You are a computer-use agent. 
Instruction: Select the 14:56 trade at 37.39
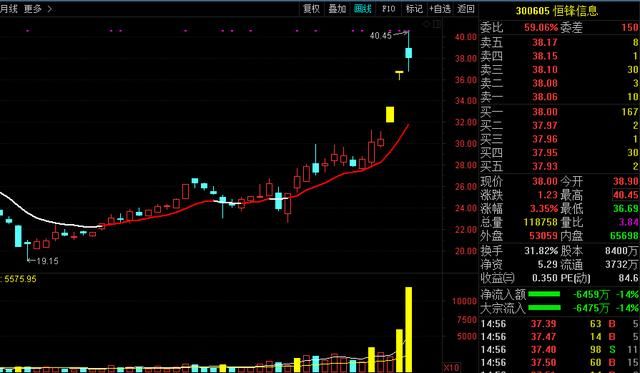coord(560,324)
